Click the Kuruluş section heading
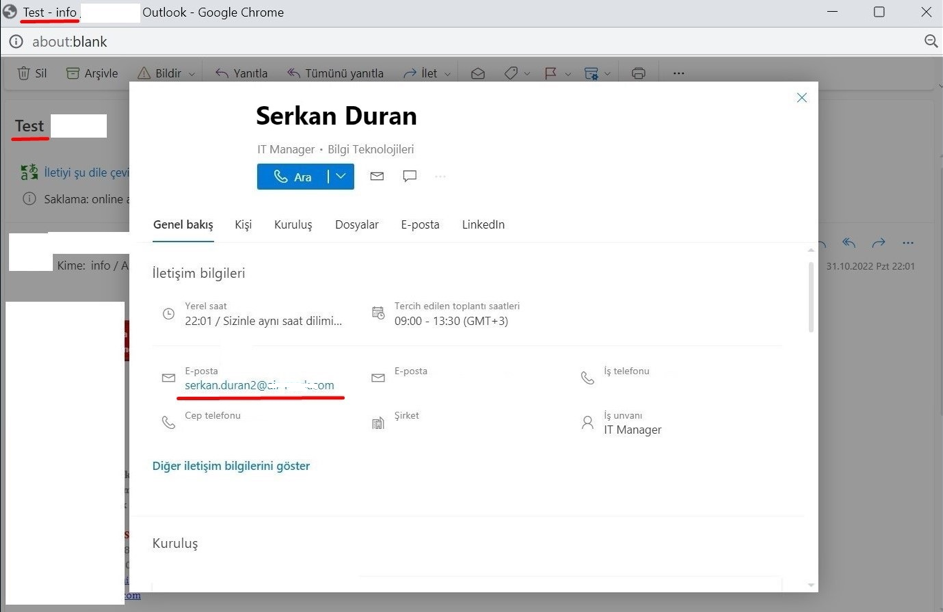The width and height of the screenshot is (943, 612). (175, 543)
